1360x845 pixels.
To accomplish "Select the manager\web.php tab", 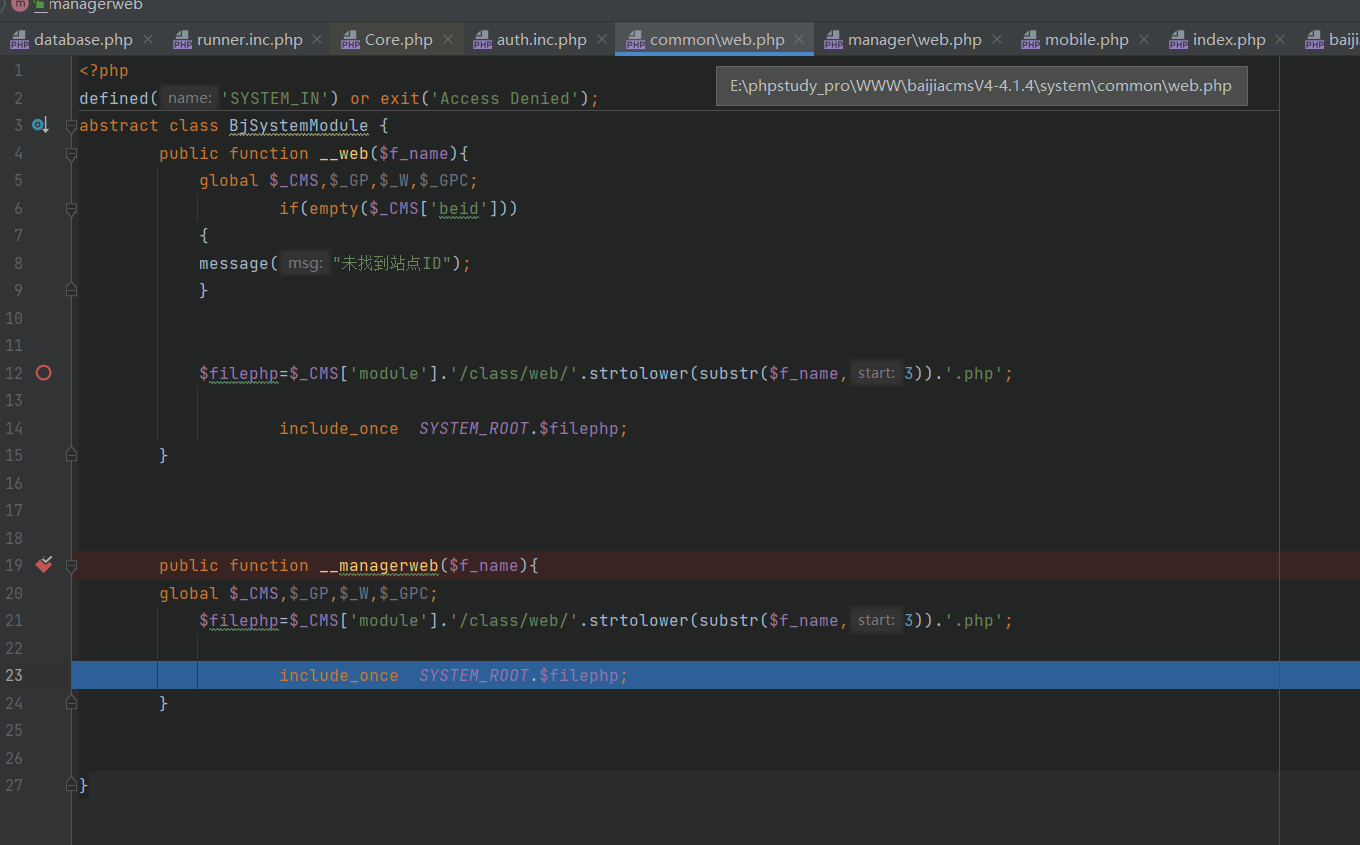I will [915, 40].
